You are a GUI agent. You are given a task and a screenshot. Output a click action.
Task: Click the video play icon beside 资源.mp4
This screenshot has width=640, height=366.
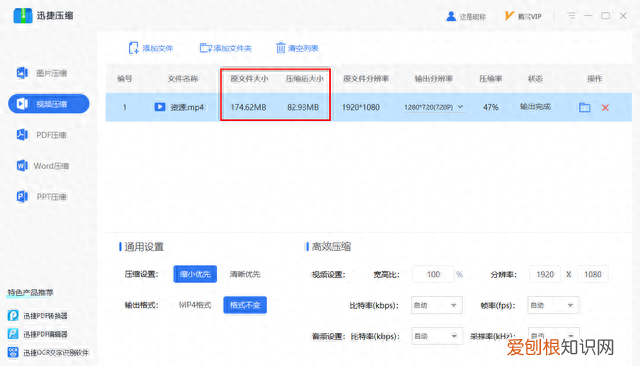(160, 107)
